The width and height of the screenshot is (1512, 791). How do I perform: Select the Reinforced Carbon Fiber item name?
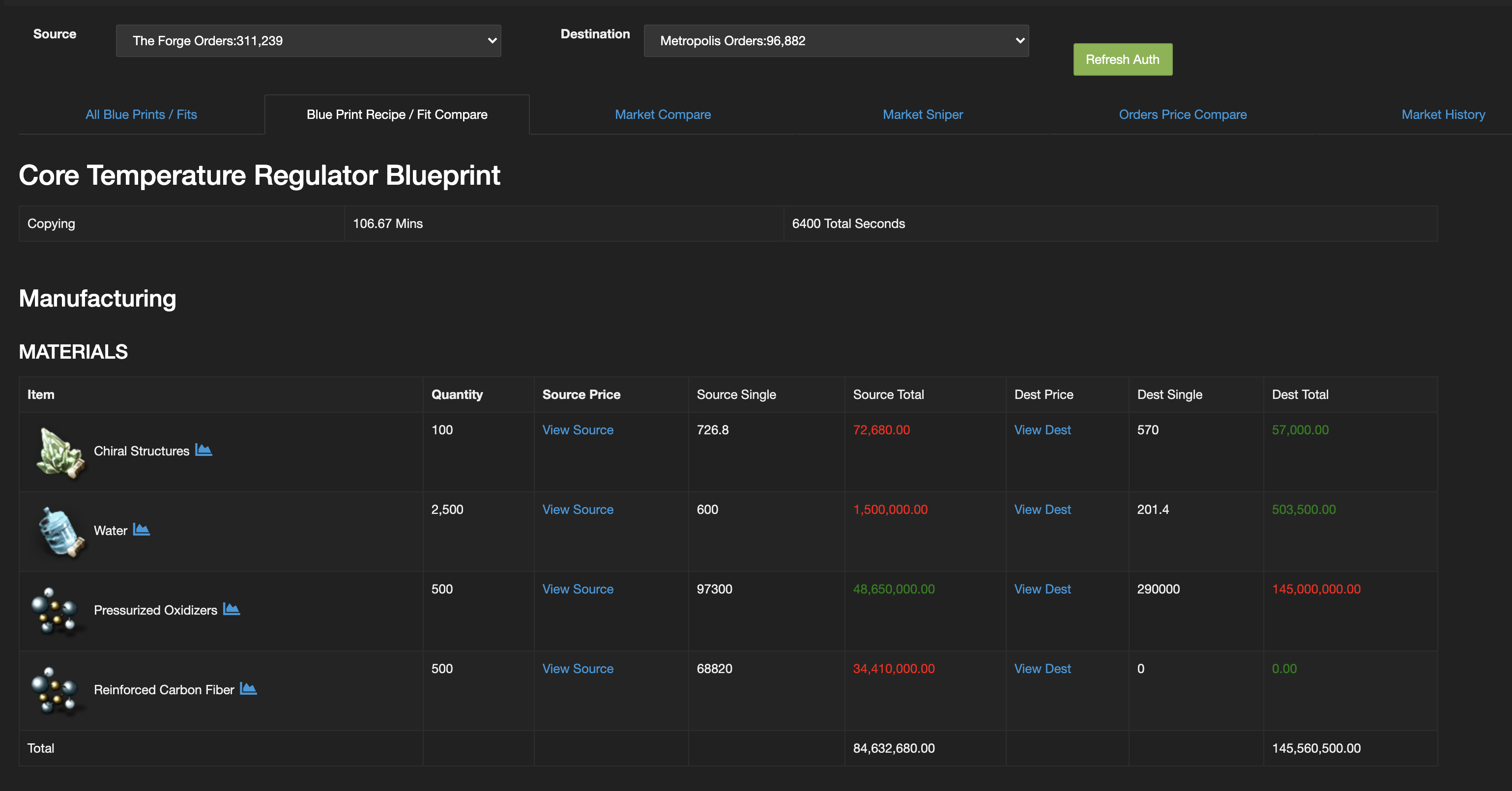click(164, 689)
